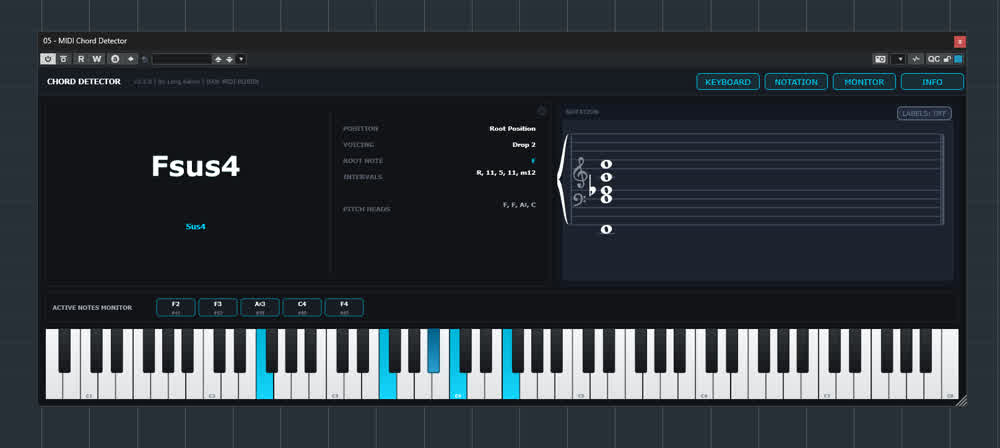Click the flat accidental on the notation staff
Viewport: 1000px width, 448px height.
coord(592,188)
